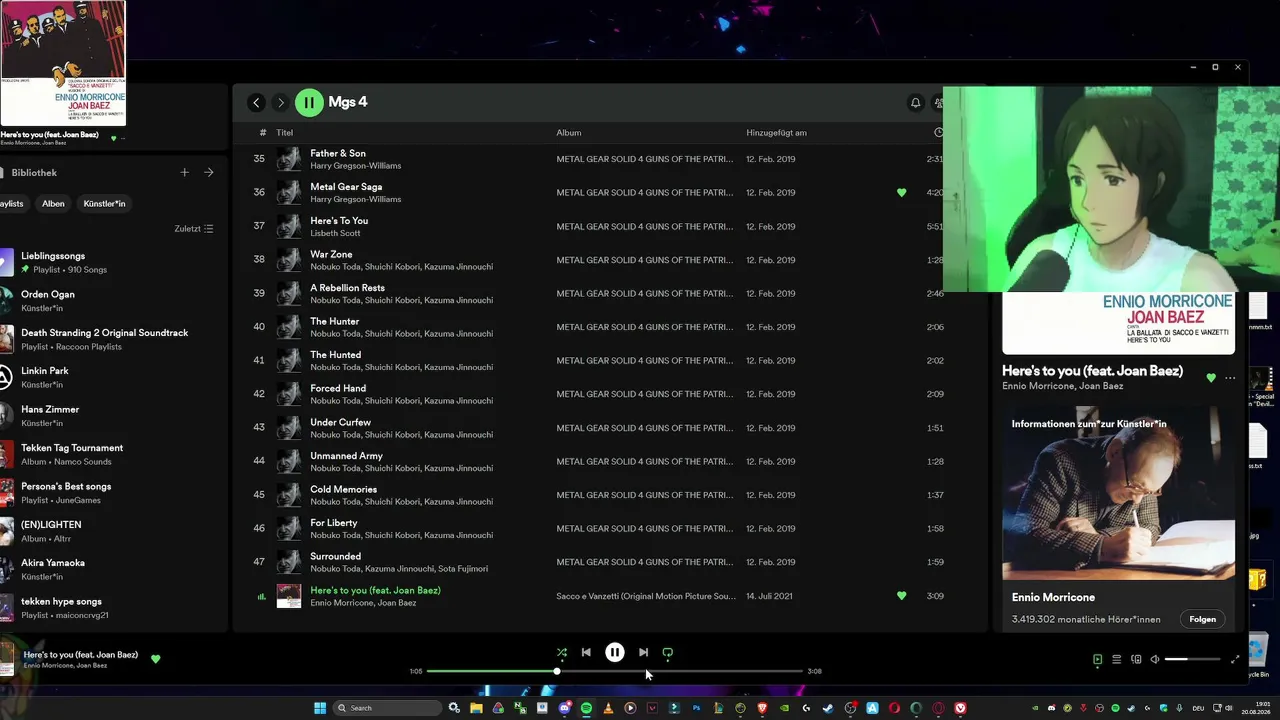
Task: Open the notifications bell
Action: tap(915, 102)
